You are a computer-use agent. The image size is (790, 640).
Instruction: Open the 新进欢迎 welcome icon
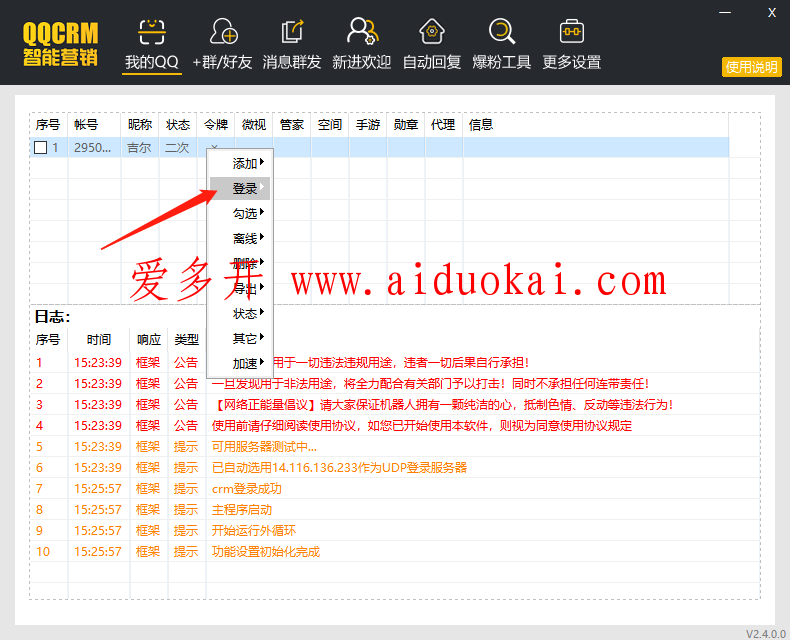pos(362,31)
